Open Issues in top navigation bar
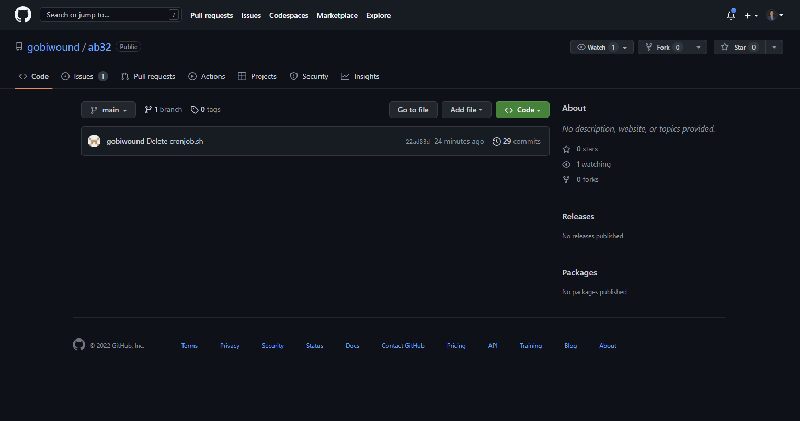800x421 pixels. pos(251,15)
